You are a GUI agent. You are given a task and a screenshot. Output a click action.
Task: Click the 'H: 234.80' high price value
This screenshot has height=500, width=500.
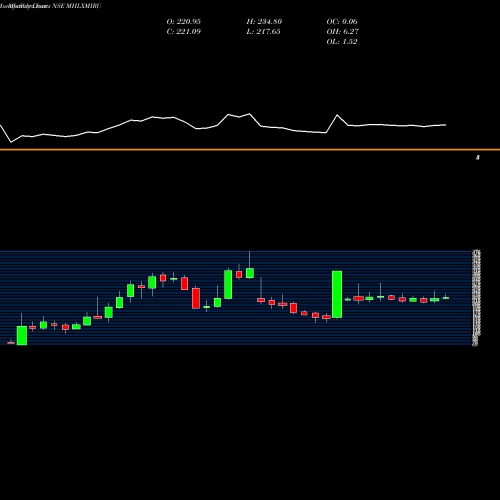pyautogui.click(x=264, y=22)
